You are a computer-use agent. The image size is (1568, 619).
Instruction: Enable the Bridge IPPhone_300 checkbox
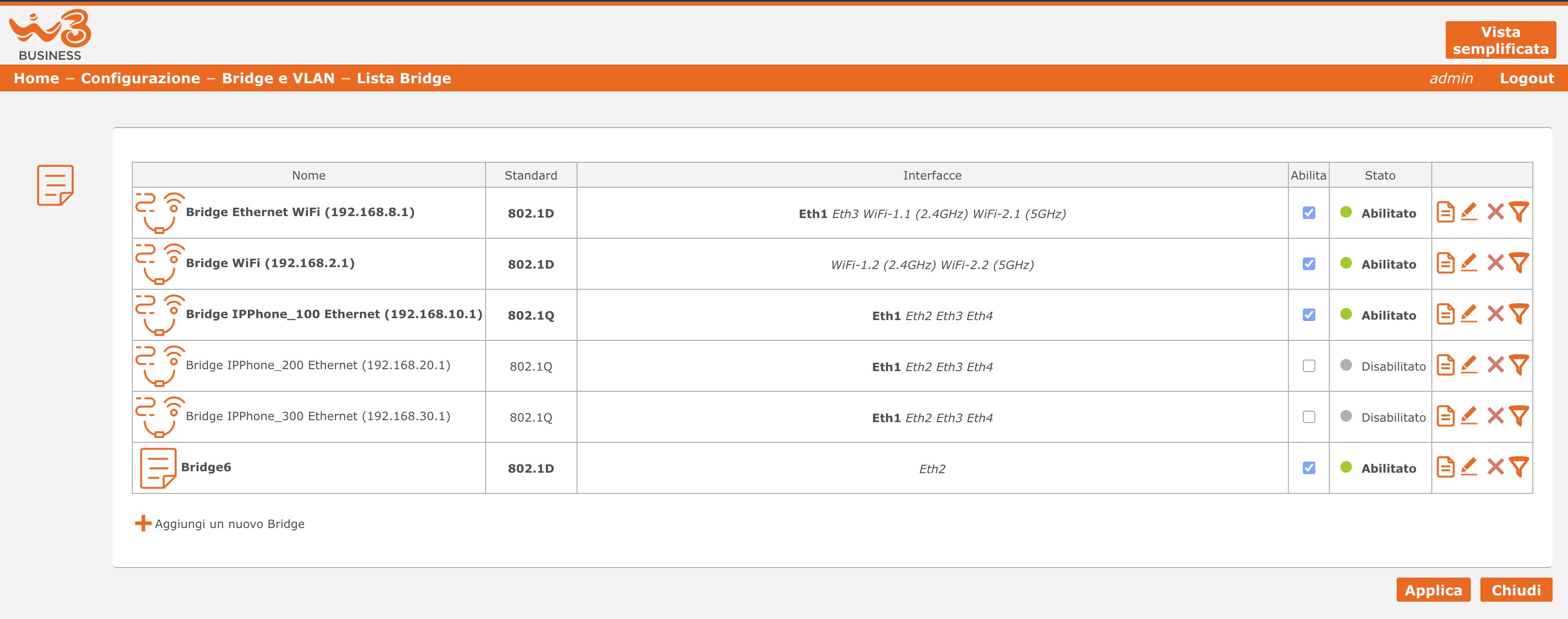[x=1309, y=417]
